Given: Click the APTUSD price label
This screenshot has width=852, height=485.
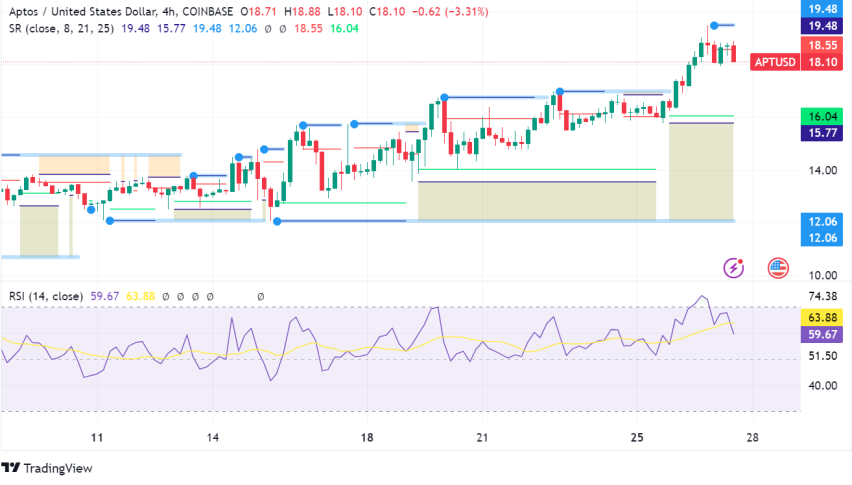Looking at the screenshot, I should pos(775,62).
